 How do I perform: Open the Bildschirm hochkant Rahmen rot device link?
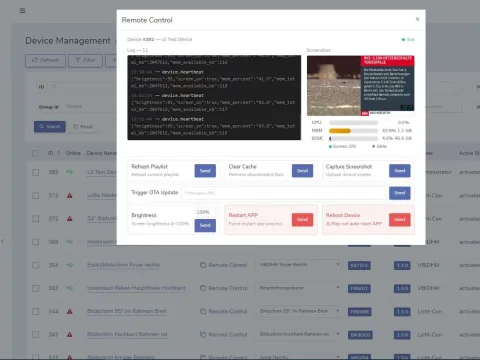pyautogui.click(x=127, y=334)
